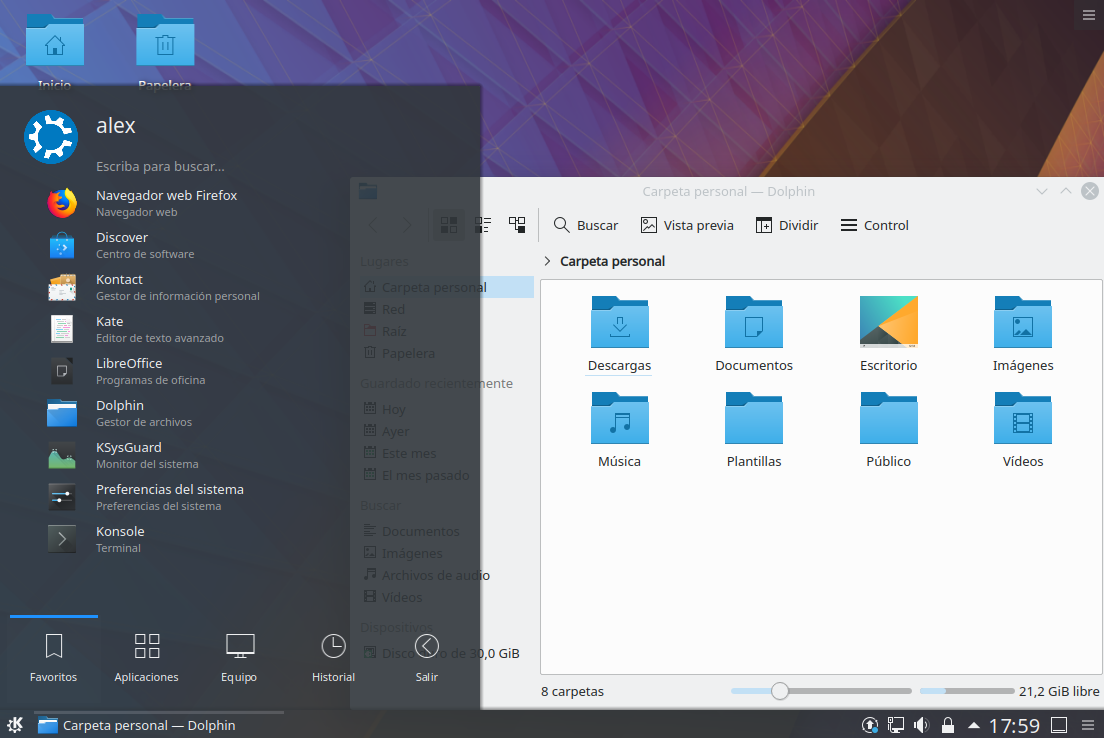Viewport: 1104px width, 738px height.
Task: Toggle Dividir split view in Dolphin
Action: (x=786, y=225)
